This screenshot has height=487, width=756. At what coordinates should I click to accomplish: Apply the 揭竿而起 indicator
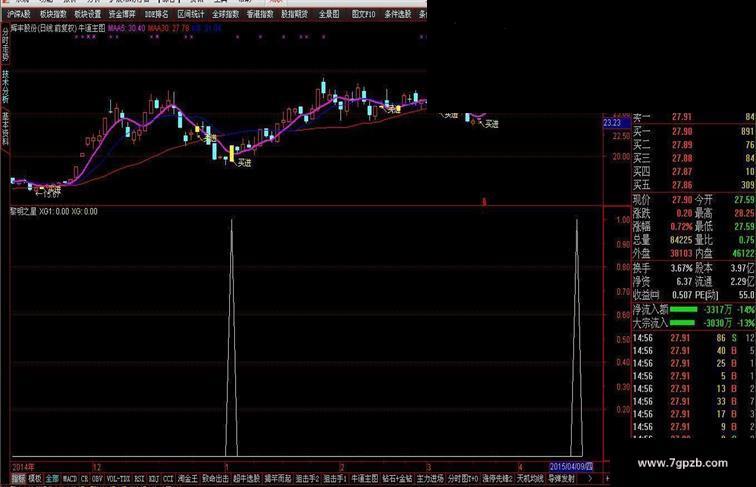278,479
